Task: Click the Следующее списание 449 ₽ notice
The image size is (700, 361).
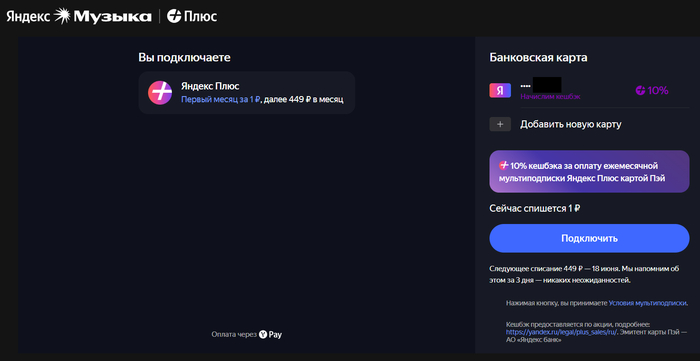Action: pos(585,275)
